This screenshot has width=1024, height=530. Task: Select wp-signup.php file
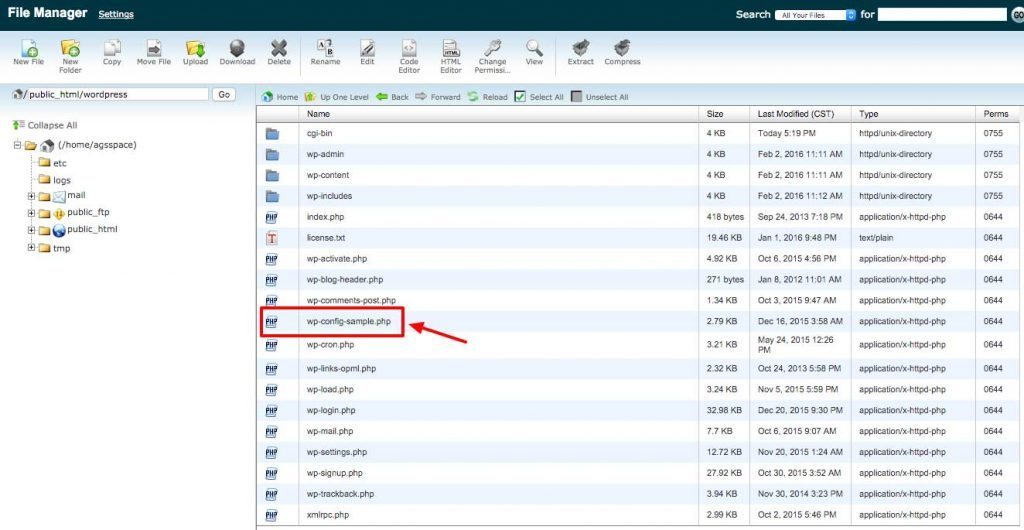tap(334, 473)
